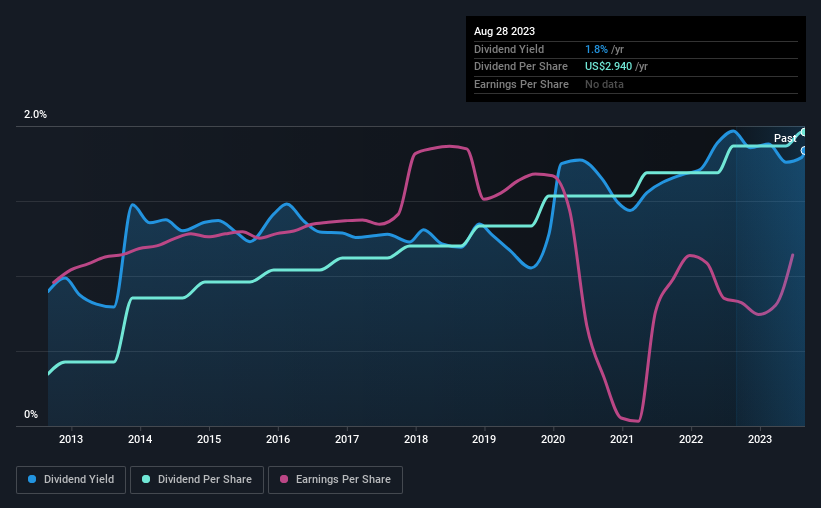The width and height of the screenshot is (821, 508).
Task: Click the 0% y-axis label
Action: click(x=31, y=415)
